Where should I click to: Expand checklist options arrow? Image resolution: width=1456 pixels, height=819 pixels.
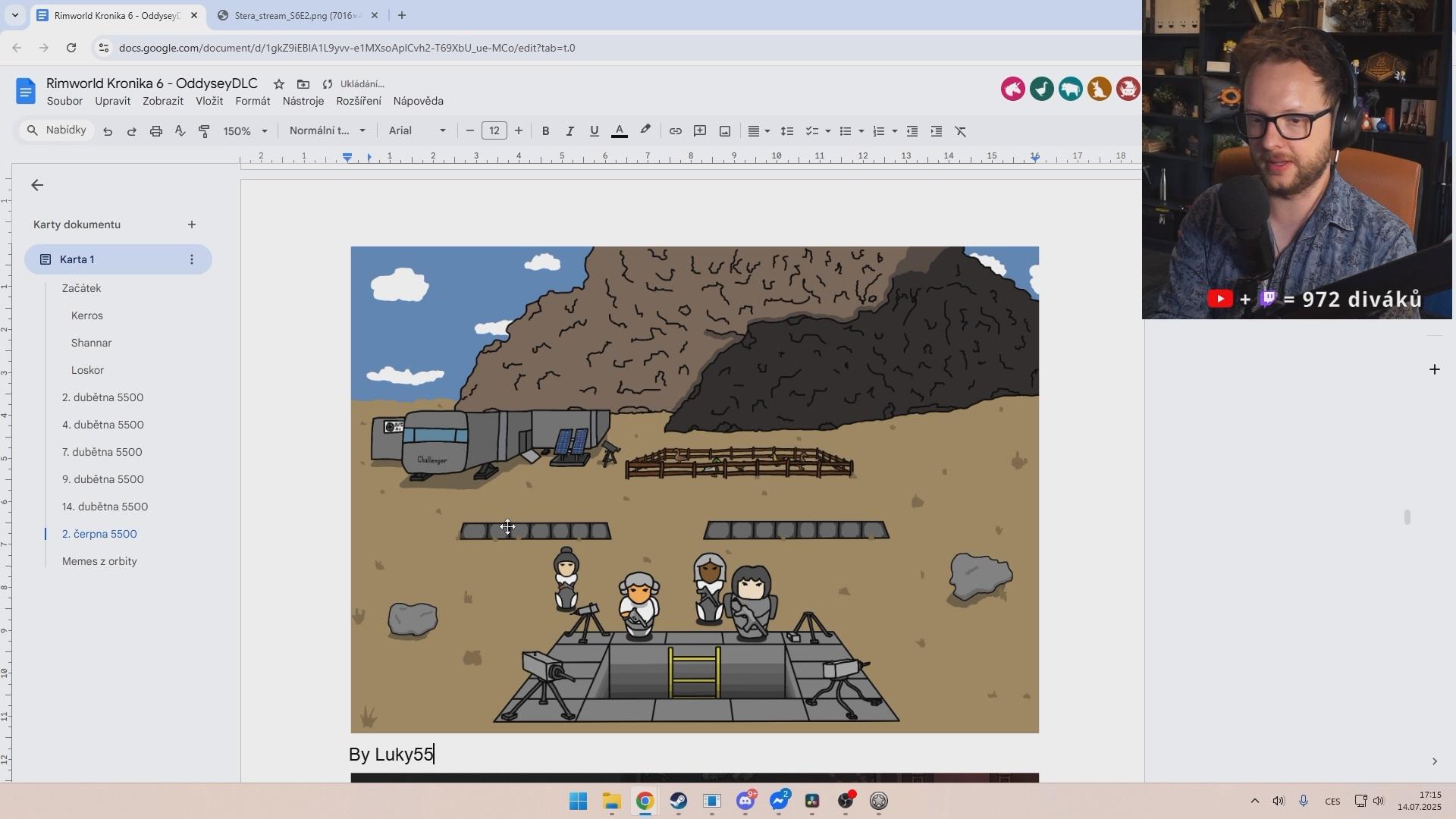tap(828, 131)
